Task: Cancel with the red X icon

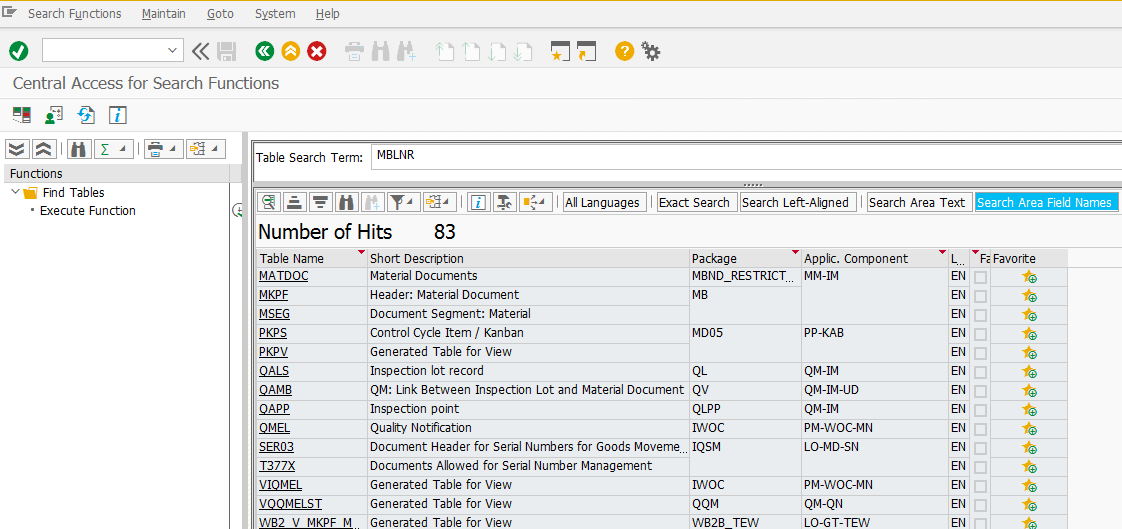Action: pos(317,51)
